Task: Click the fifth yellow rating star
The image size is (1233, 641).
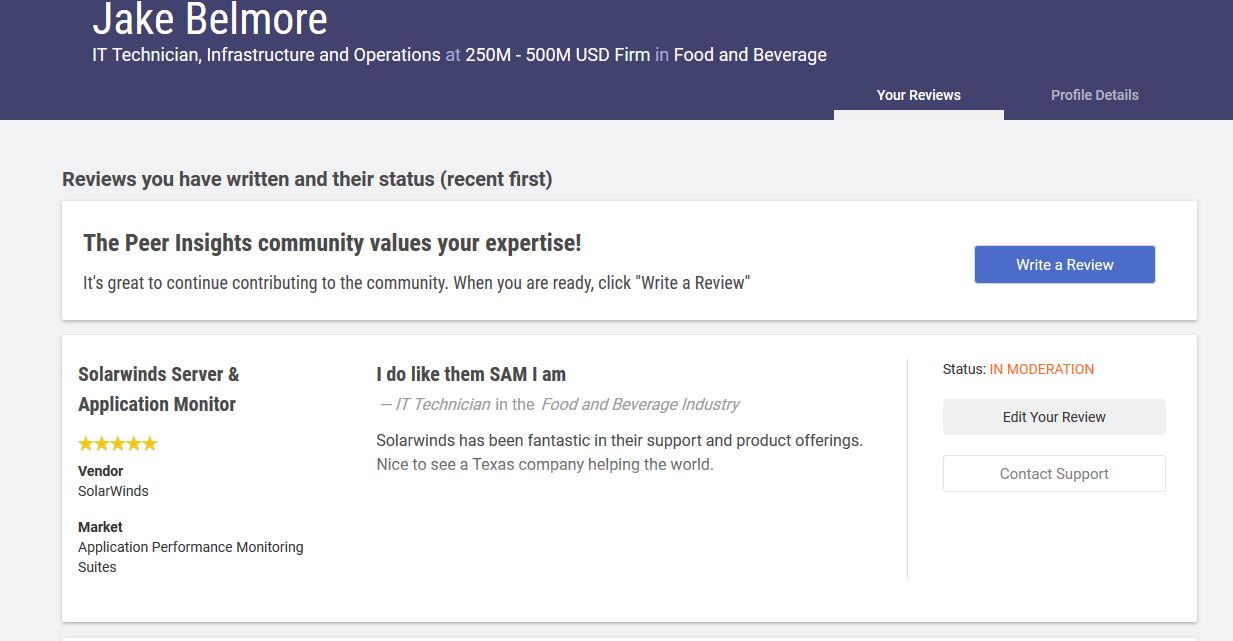Action: pyautogui.click(x=150, y=444)
